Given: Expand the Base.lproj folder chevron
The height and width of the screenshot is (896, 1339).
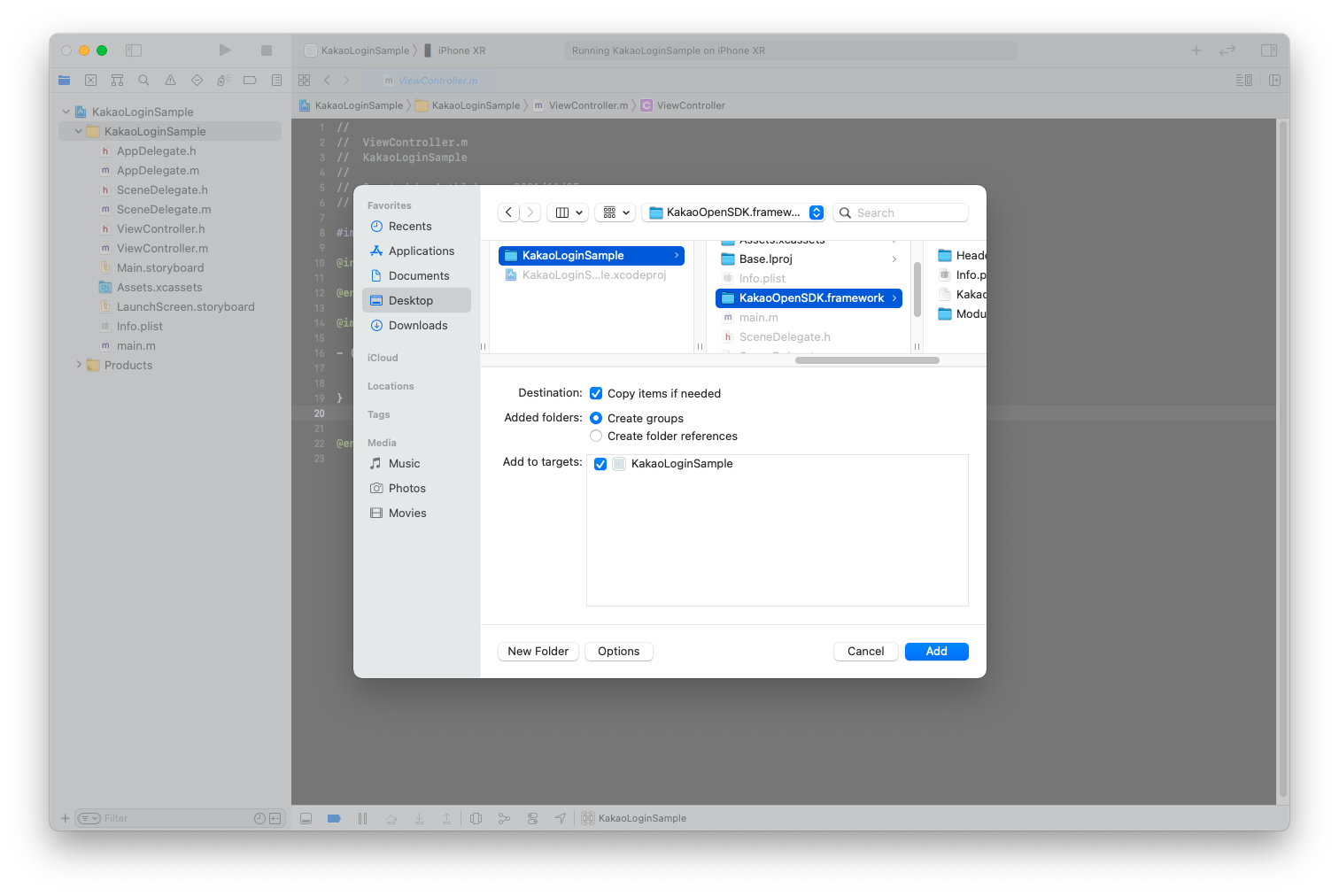Looking at the screenshot, I should click(x=894, y=259).
